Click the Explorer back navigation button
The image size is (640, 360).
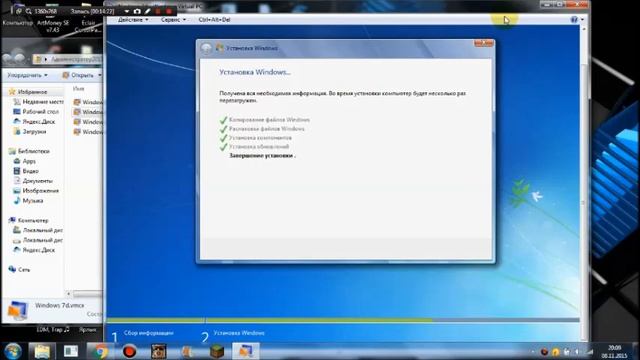(7, 59)
